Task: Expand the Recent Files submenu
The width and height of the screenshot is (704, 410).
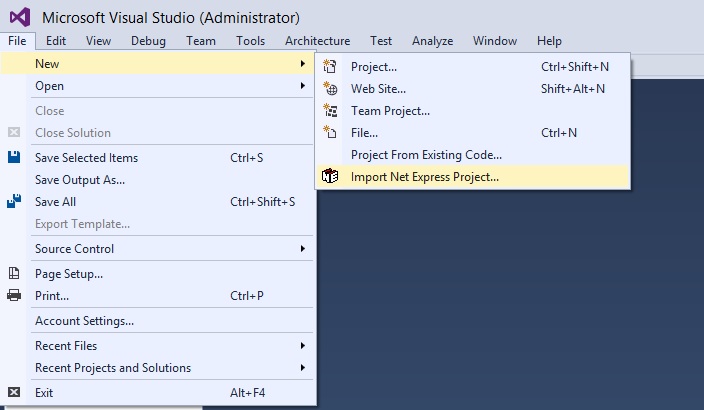Action: tap(302, 346)
